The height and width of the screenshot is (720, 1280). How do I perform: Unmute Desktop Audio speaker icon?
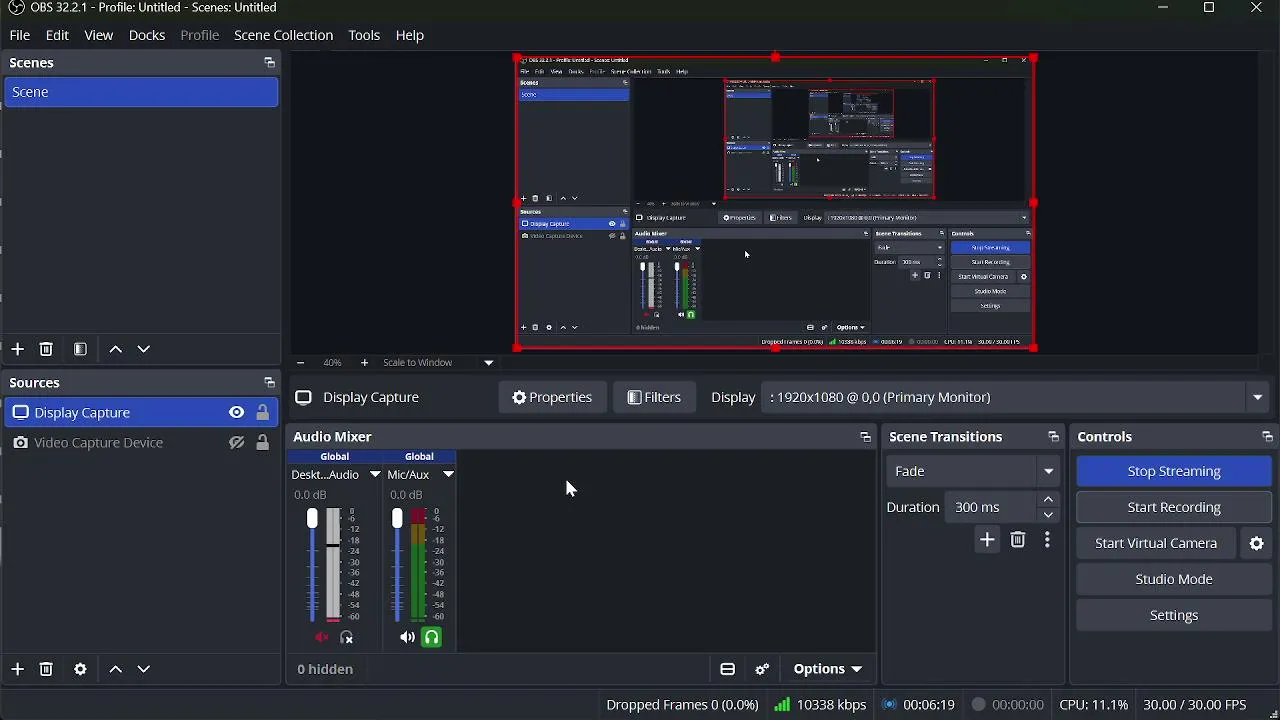[322, 637]
